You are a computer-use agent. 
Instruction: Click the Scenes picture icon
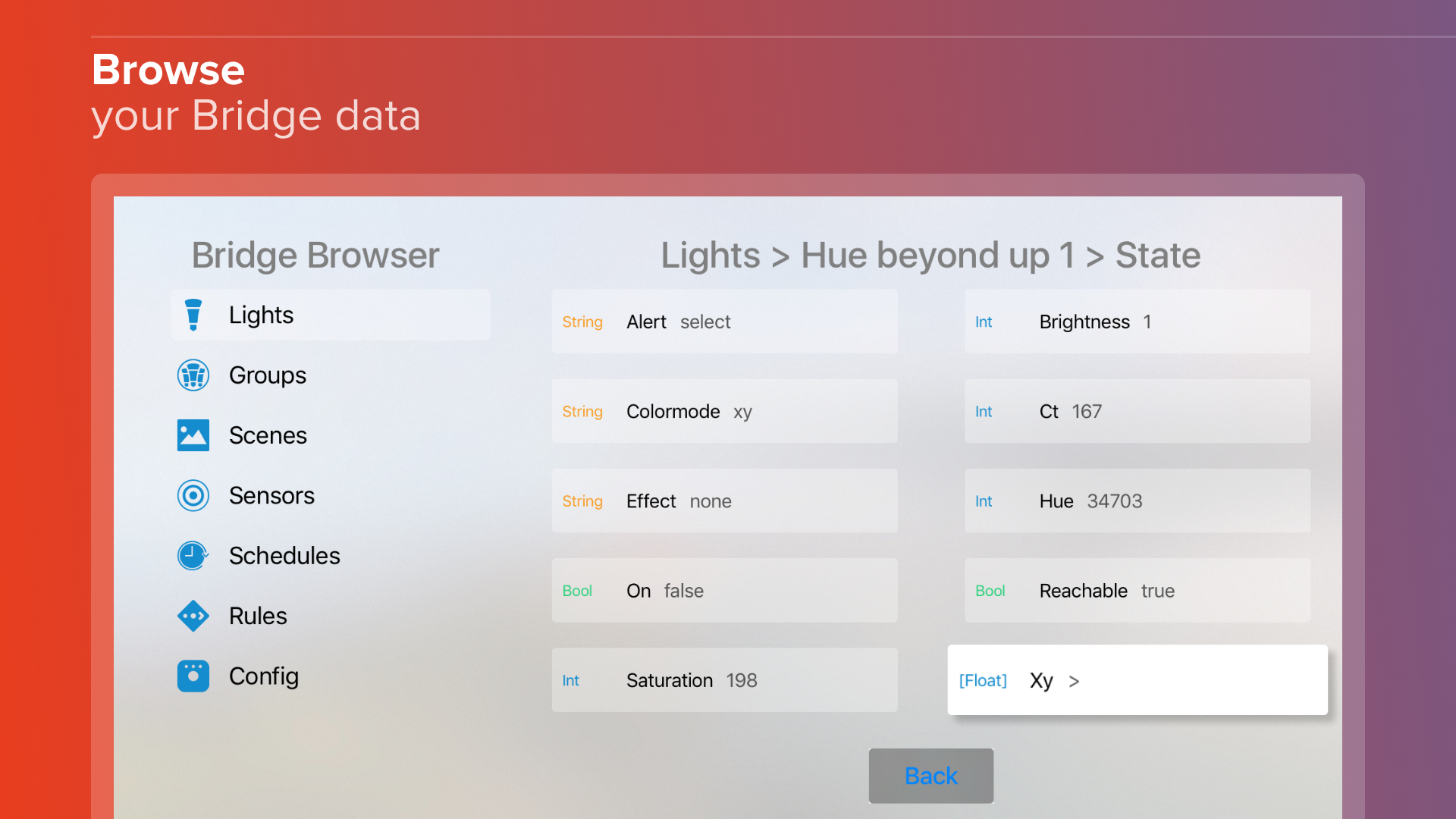193,435
